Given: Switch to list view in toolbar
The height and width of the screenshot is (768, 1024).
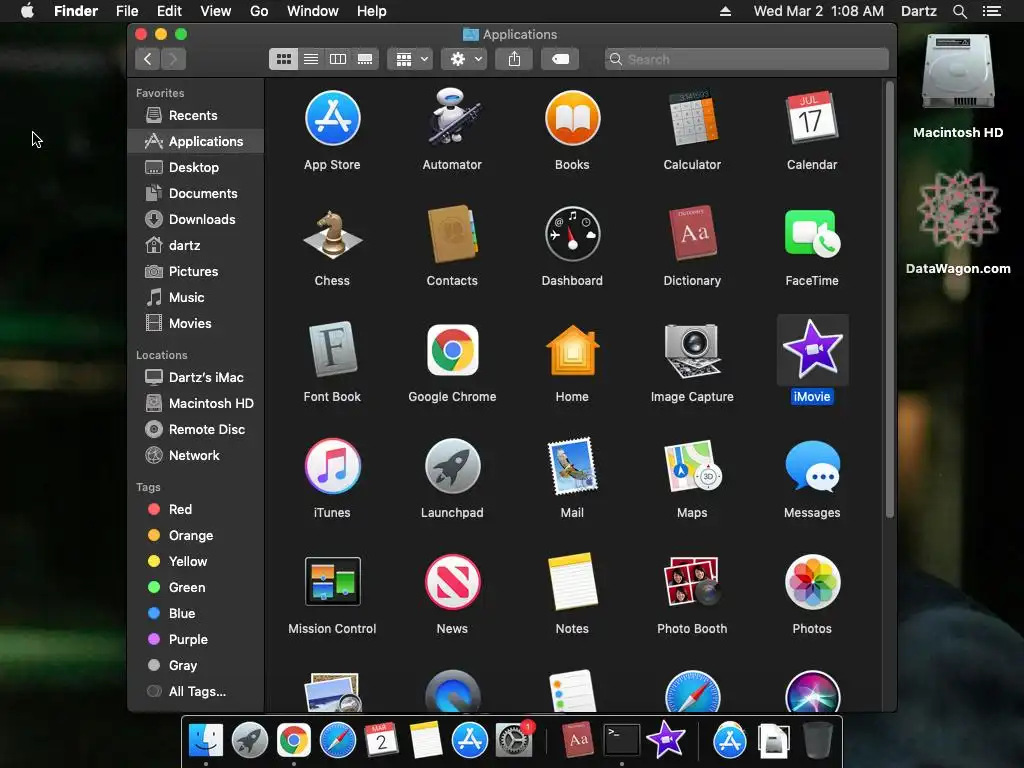Looking at the screenshot, I should coord(311,59).
